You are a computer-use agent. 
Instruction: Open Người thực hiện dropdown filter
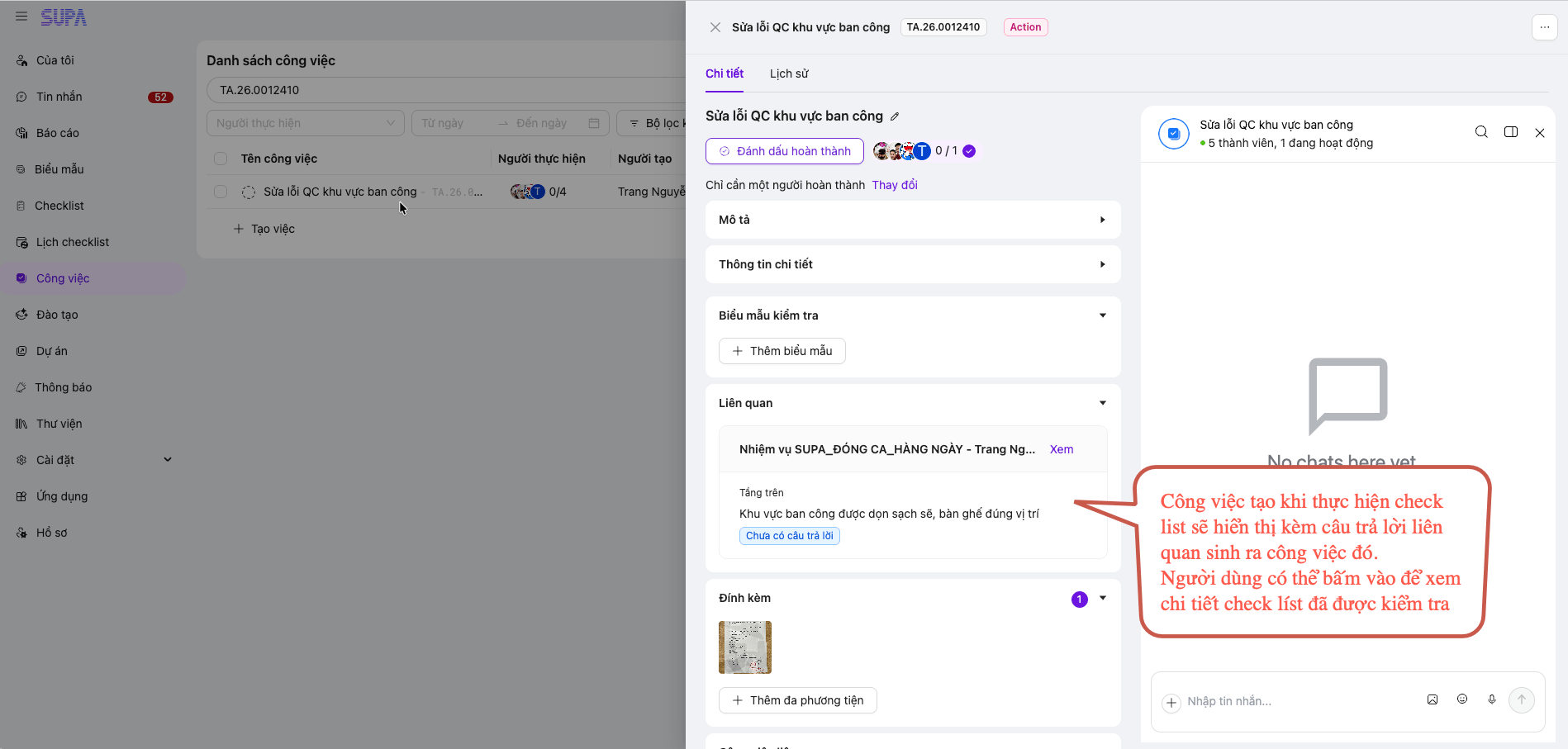click(306, 123)
